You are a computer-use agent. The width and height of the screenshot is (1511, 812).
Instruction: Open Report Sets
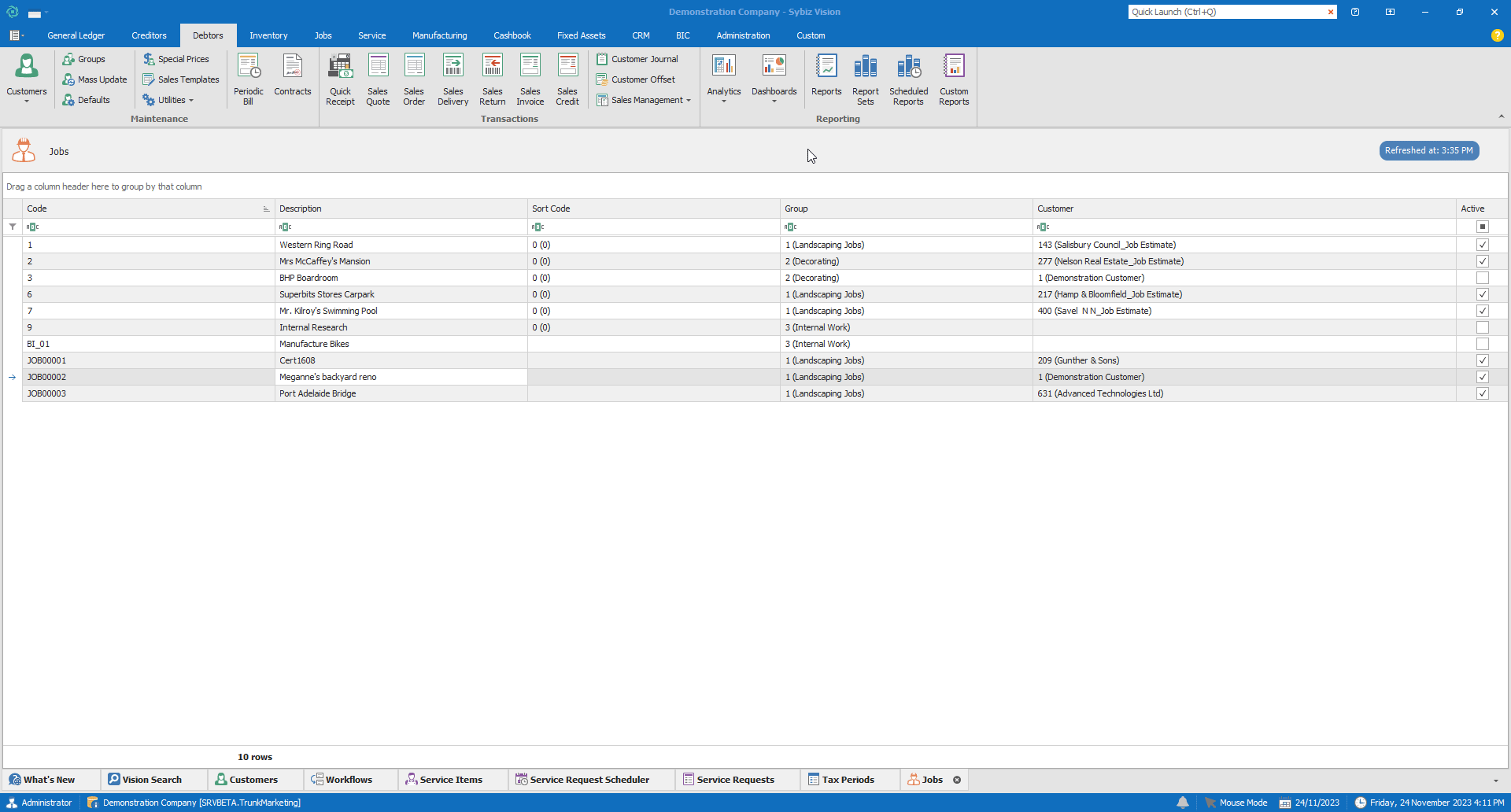click(865, 79)
